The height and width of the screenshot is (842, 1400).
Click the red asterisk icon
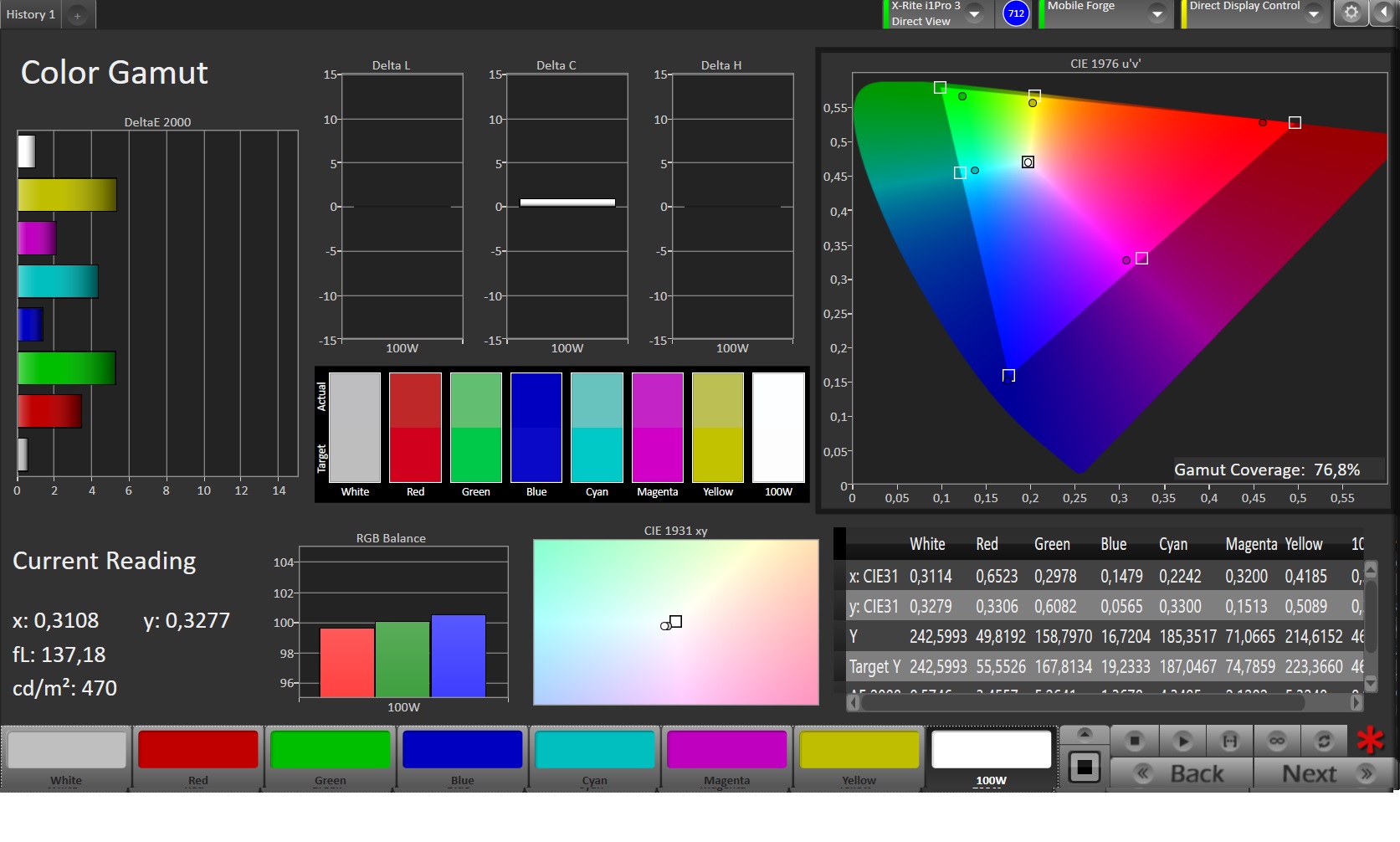click(1371, 740)
